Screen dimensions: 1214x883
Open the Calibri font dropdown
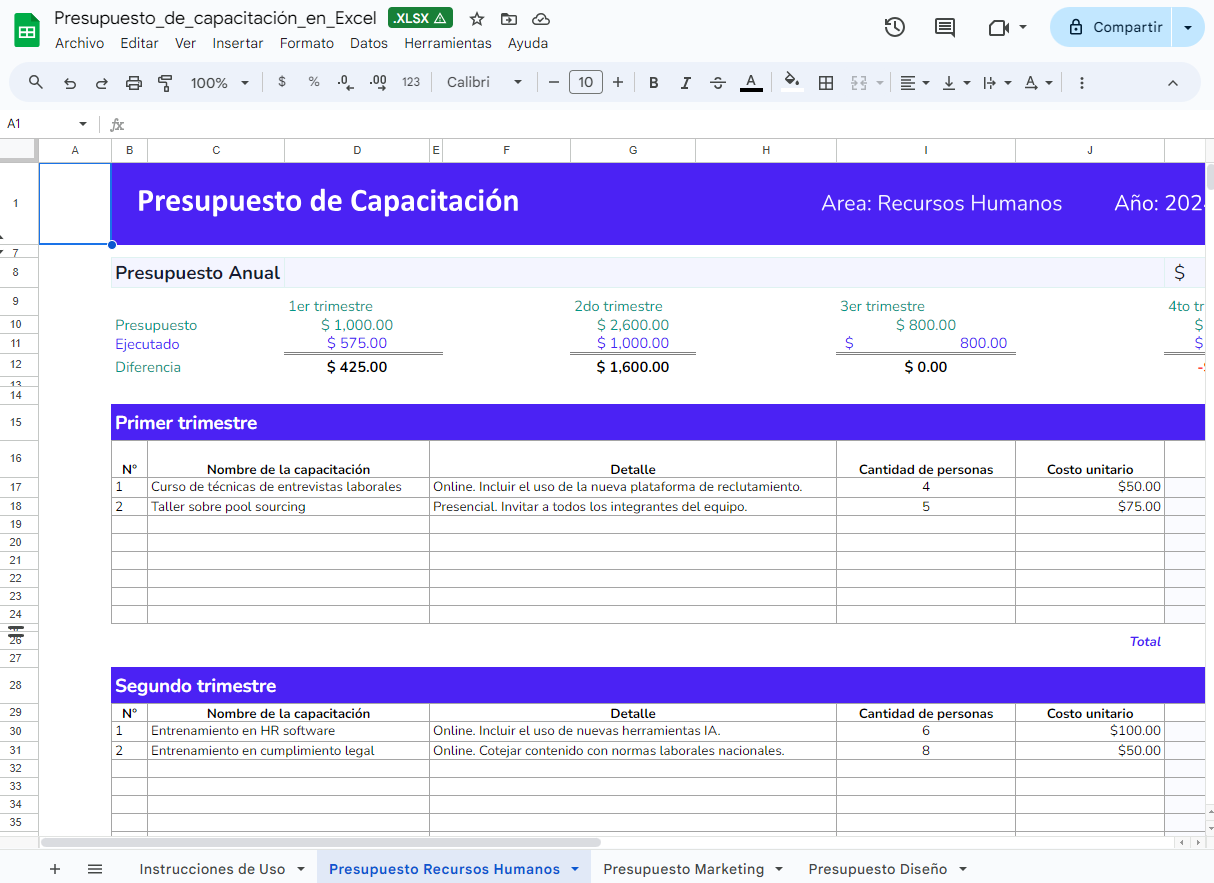click(x=484, y=82)
